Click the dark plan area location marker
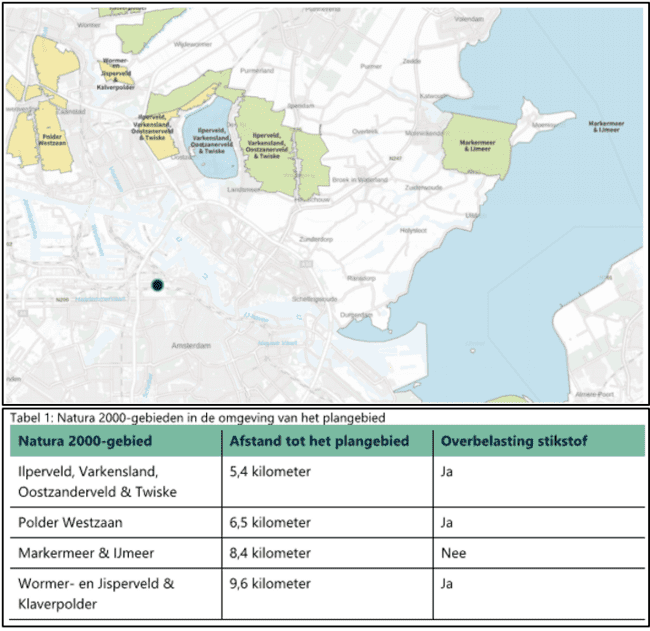The width and height of the screenshot is (650, 631). (157, 285)
